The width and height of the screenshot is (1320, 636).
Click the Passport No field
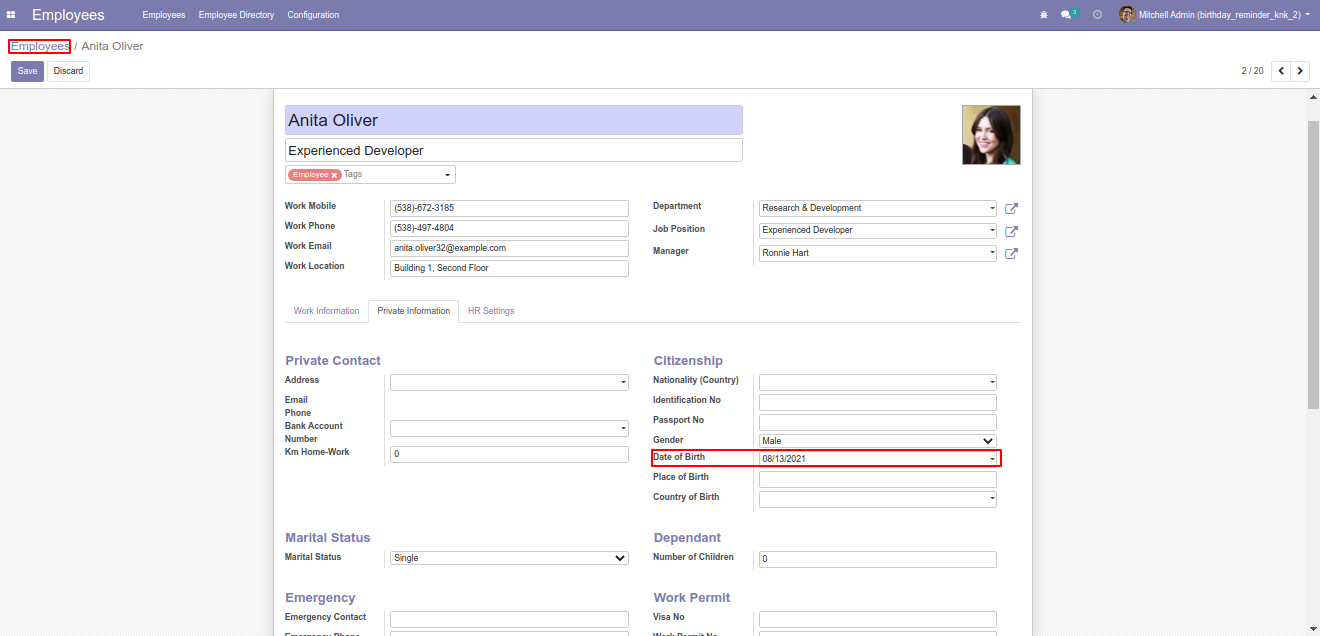point(878,422)
